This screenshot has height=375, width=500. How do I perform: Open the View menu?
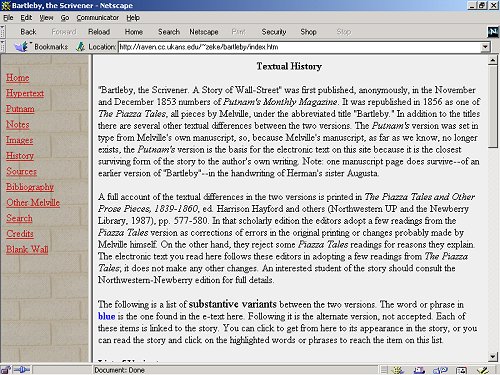tap(46, 18)
